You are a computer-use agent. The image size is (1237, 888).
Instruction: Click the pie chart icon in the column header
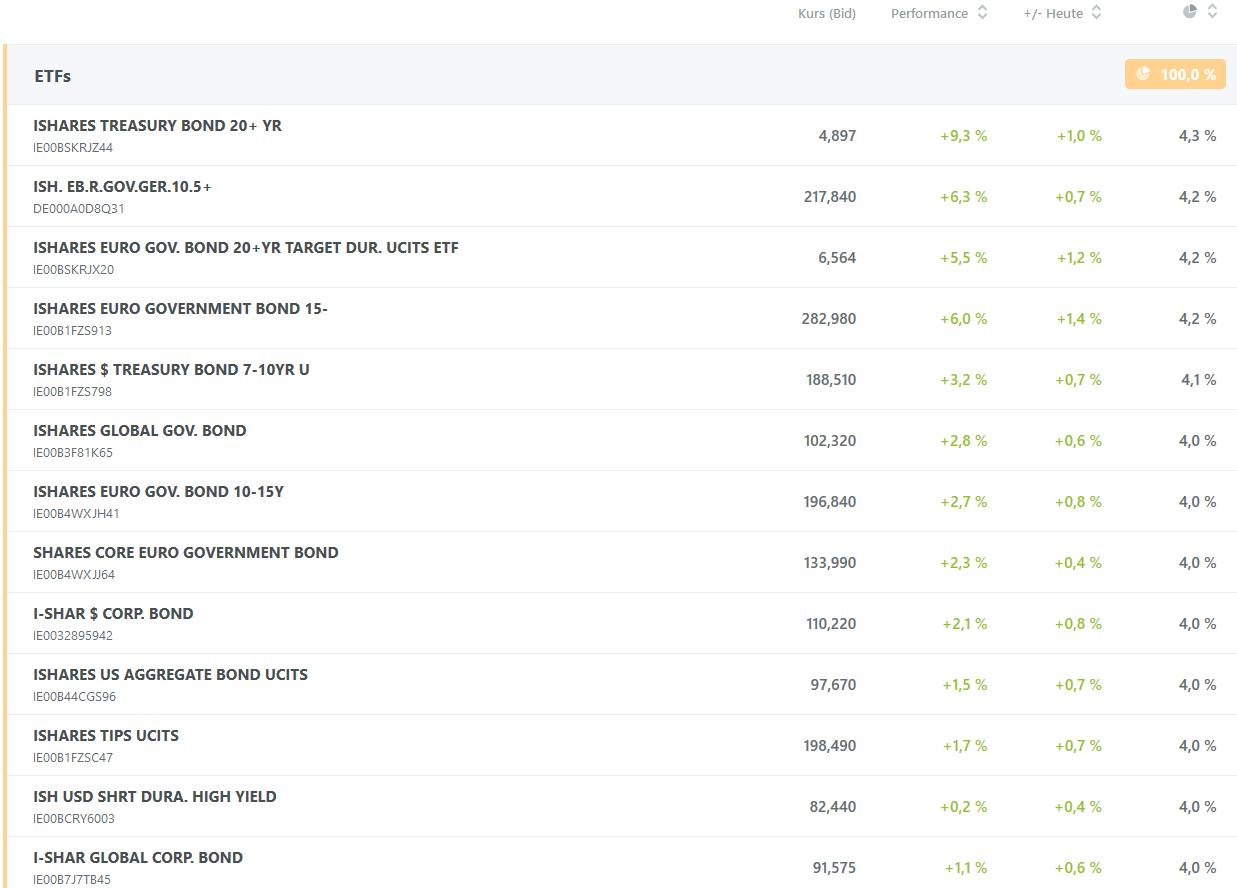tap(1190, 12)
